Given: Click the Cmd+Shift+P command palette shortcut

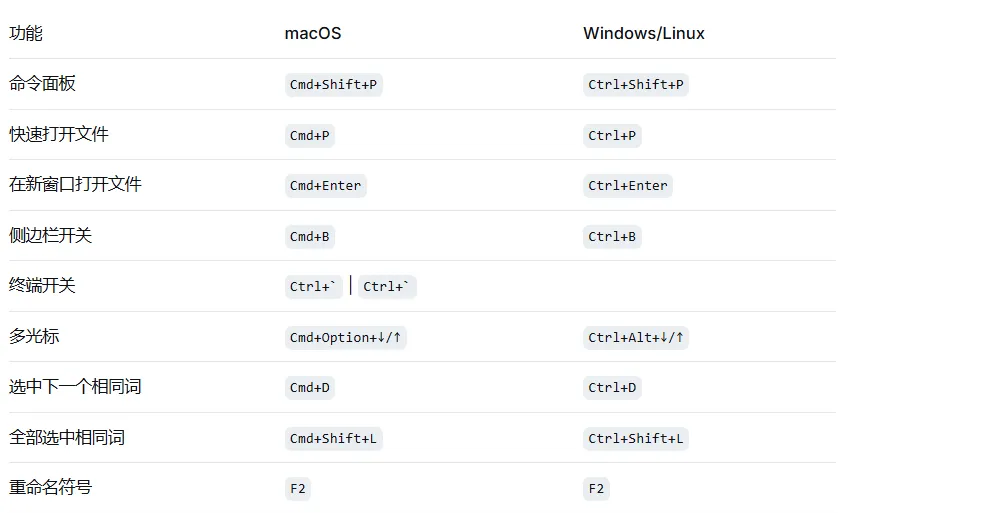Looking at the screenshot, I should [x=333, y=85].
